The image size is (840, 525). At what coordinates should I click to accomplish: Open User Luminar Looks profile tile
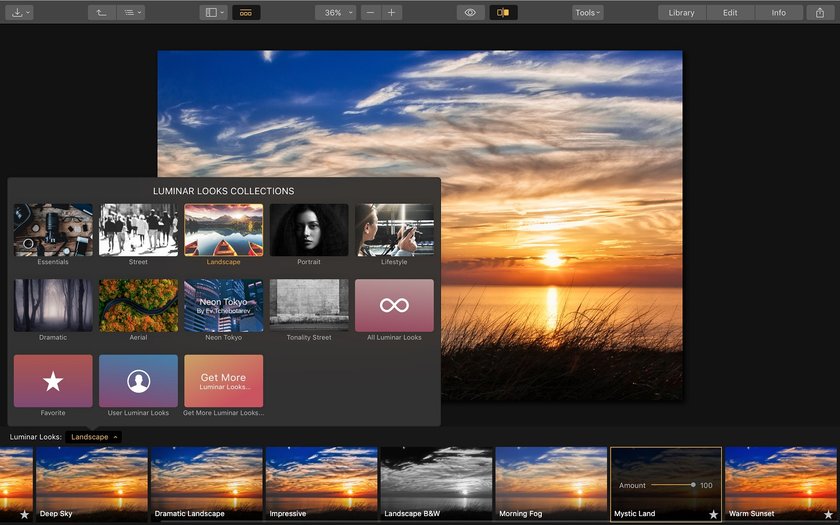(138, 381)
